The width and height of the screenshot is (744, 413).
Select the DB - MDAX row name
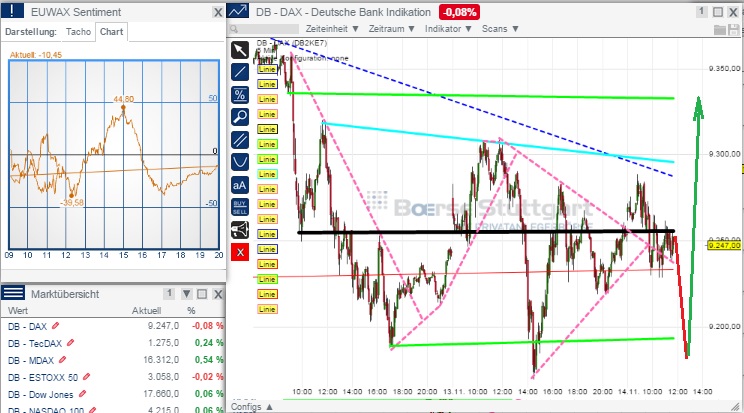point(31,360)
